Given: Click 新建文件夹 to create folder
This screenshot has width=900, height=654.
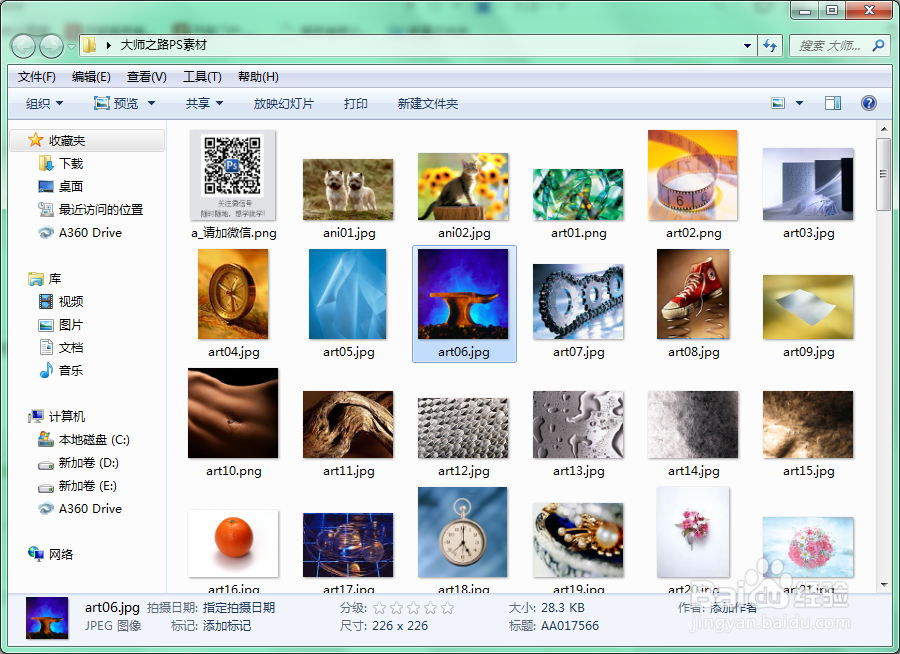Looking at the screenshot, I should coord(428,103).
